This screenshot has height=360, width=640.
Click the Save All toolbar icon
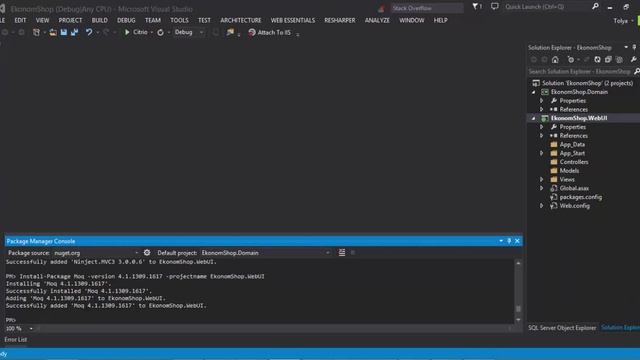[x=74, y=32]
